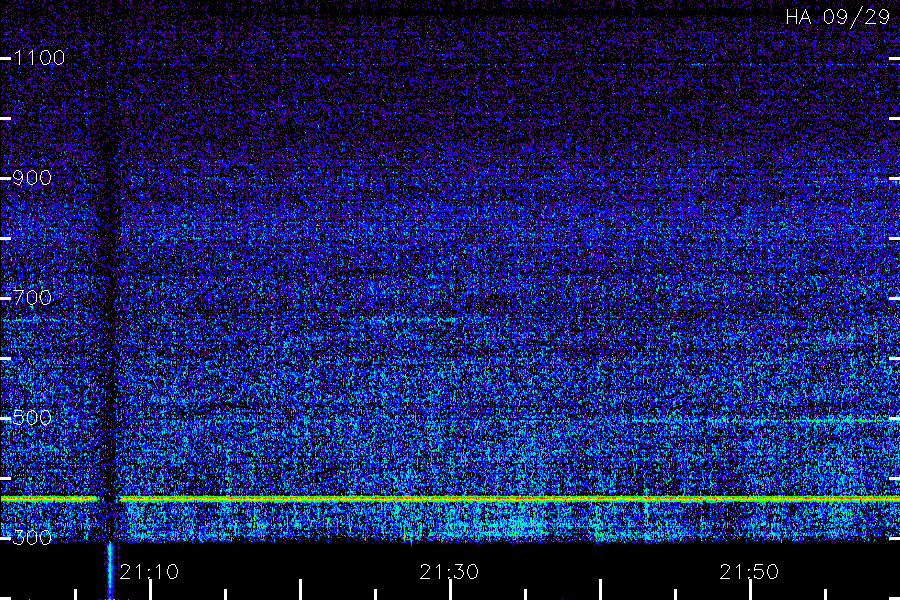Click the 1100 frequency axis label
This screenshot has height=600, width=900.
point(39,58)
